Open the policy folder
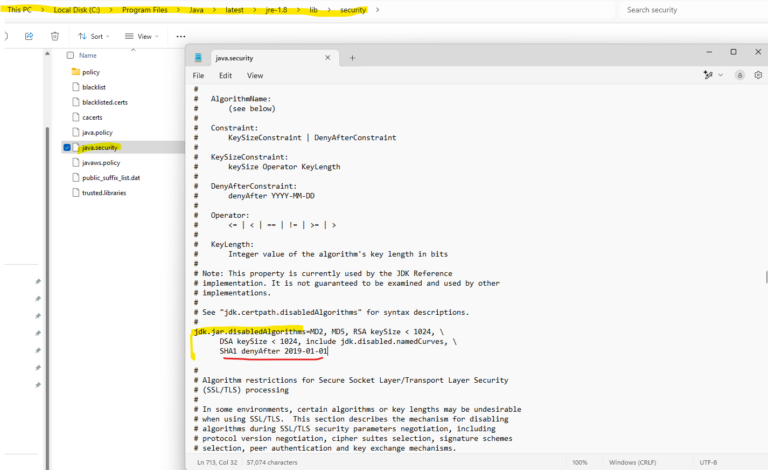Image resolution: width=768 pixels, height=470 pixels. point(90,72)
